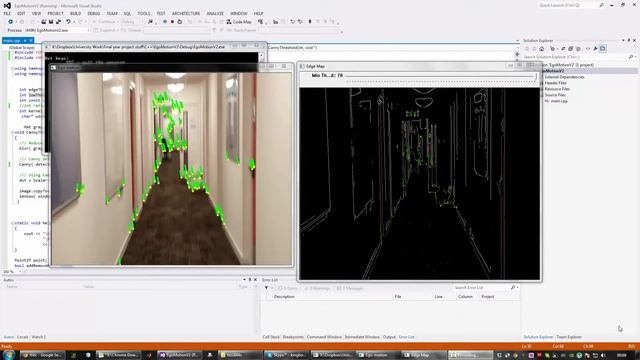Image resolution: width=640 pixels, height=360 pixels.
Task: Open the Error List filter funnel dropdown
Action: pos(267,288)
